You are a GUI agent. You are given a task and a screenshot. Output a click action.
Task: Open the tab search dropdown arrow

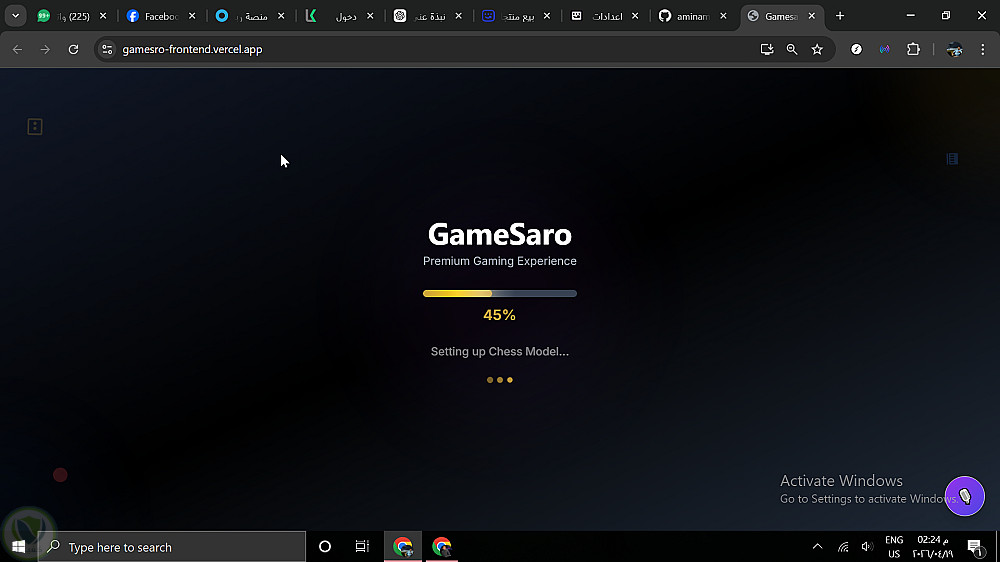click(x=15, y=16)
